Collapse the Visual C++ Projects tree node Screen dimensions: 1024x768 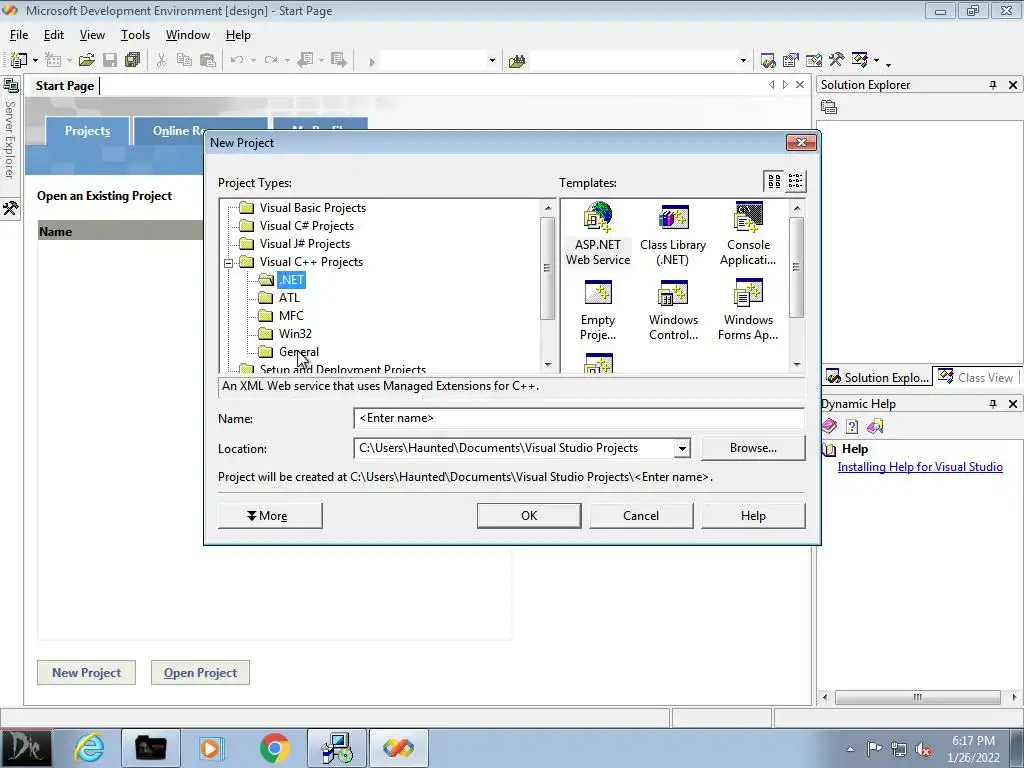pyautogui.click(x=229, y=263)
